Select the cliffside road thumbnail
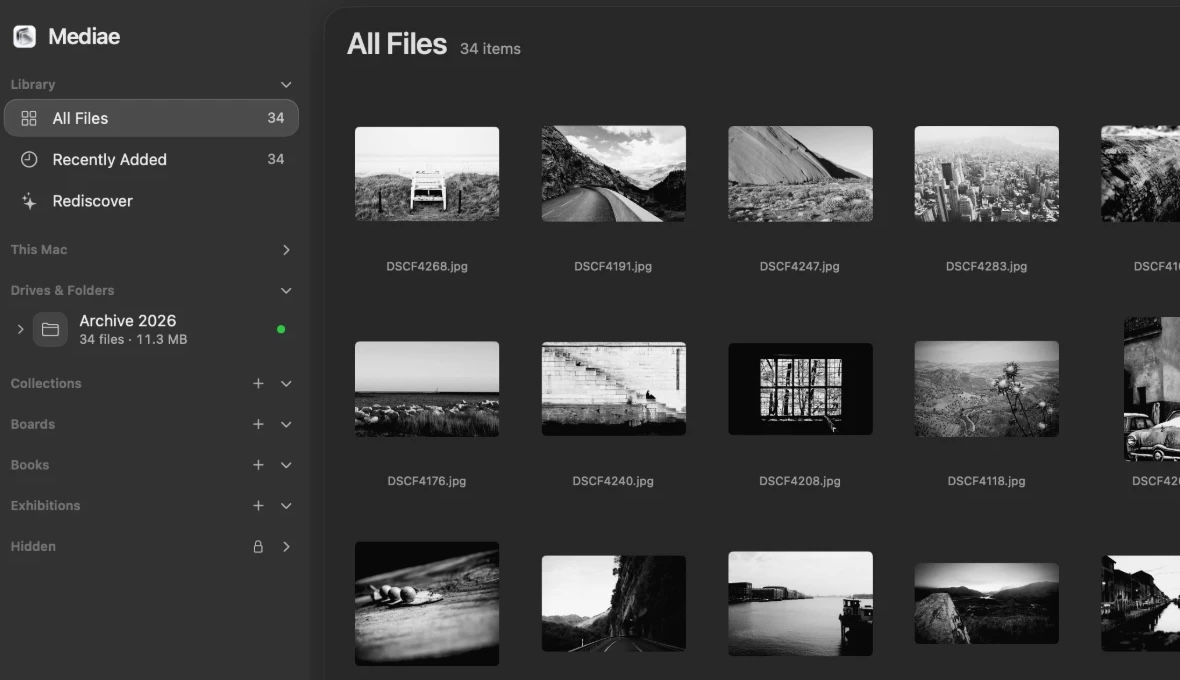1180x680 pixels. [613, 603]
